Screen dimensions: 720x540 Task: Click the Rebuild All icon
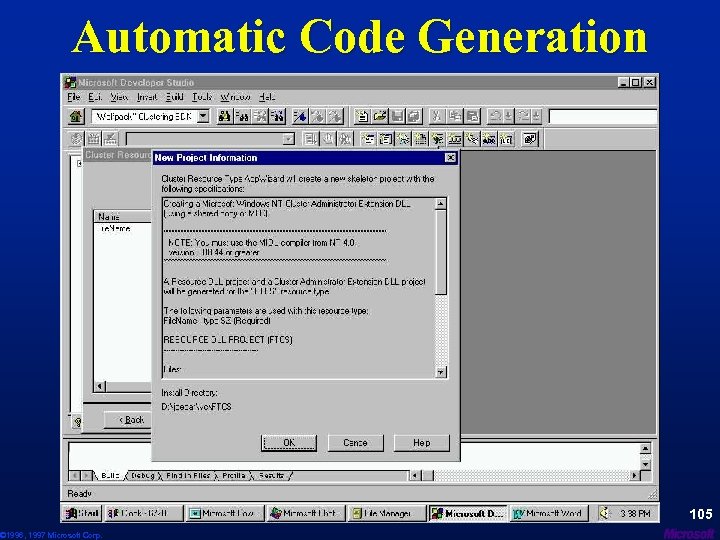pos(111,139)
